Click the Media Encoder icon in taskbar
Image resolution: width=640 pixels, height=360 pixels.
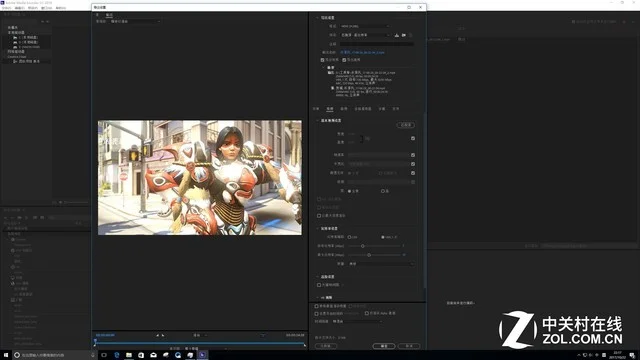click(202, 355)
